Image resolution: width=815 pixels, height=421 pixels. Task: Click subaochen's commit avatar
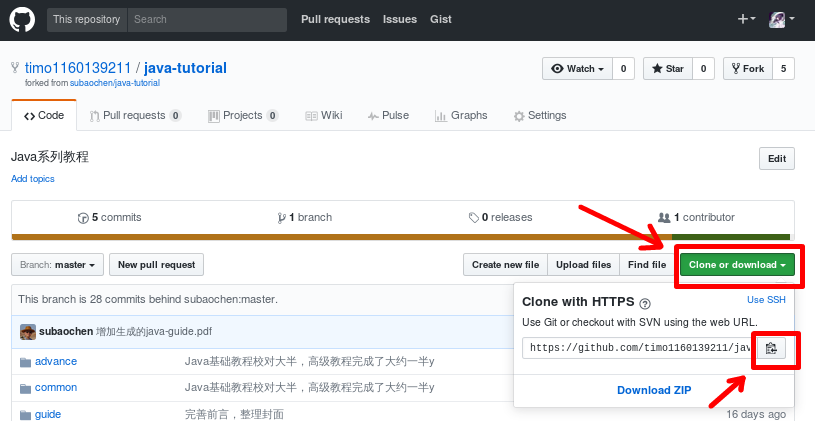28,332
